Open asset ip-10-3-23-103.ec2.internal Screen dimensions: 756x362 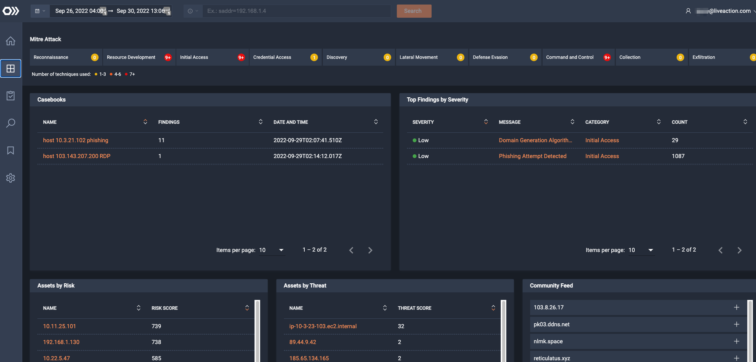pyautogui.click(x=323, y=326)
